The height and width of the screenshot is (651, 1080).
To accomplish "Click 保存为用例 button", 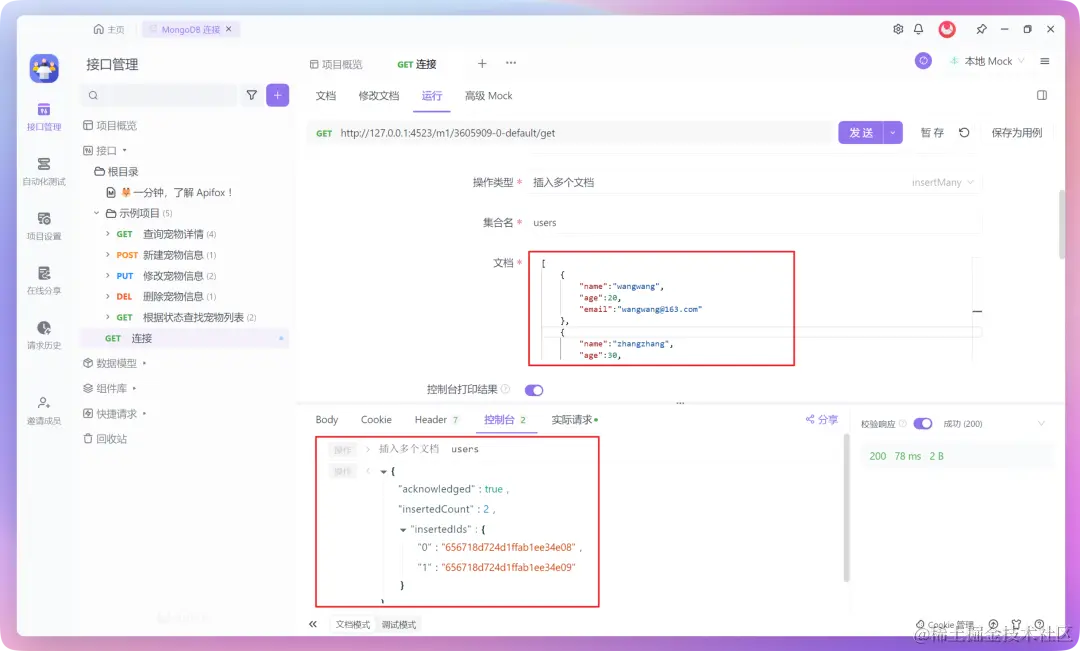I will click(1017, 132).
